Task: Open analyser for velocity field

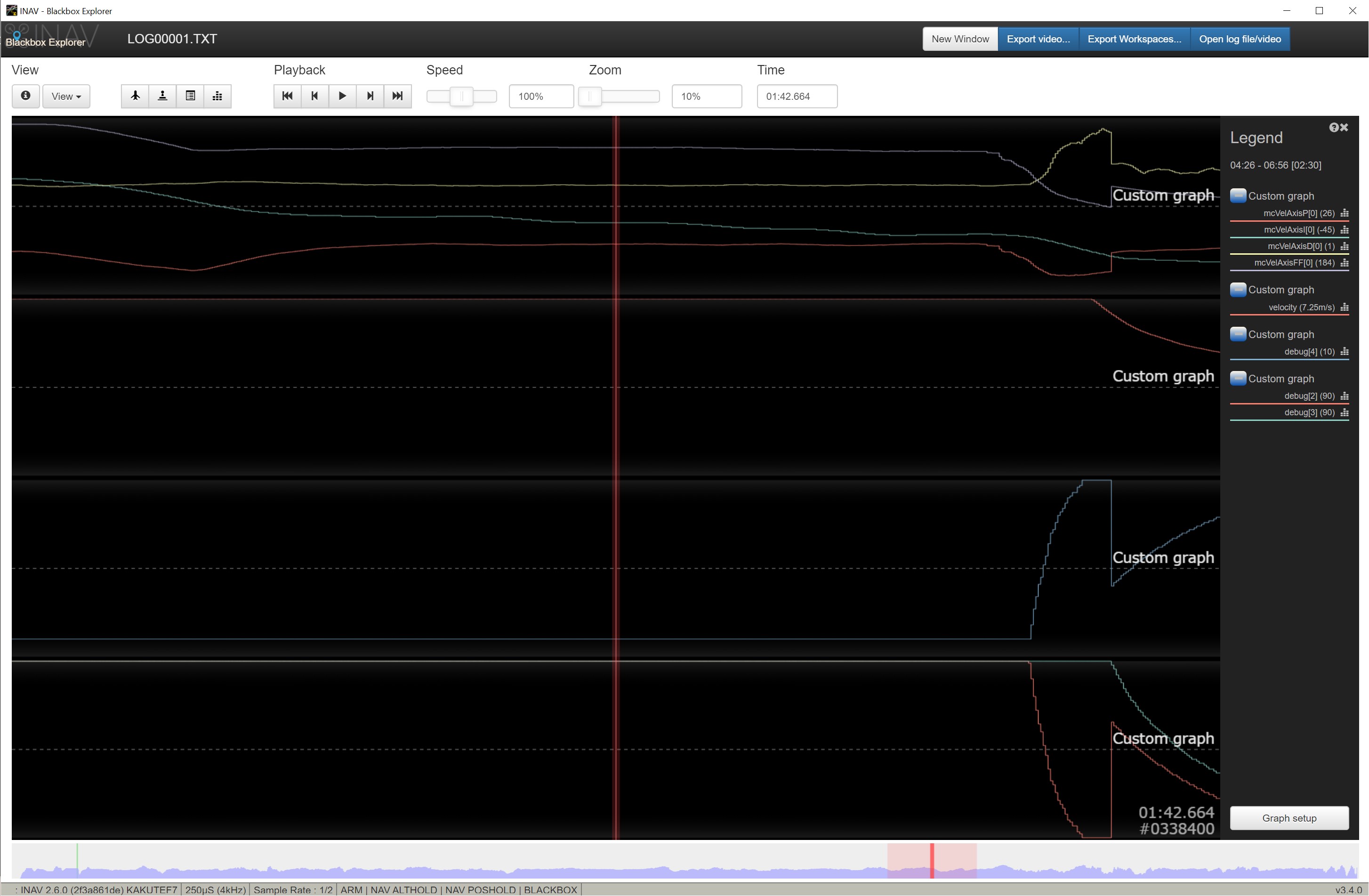Action: coord(1344,308)
